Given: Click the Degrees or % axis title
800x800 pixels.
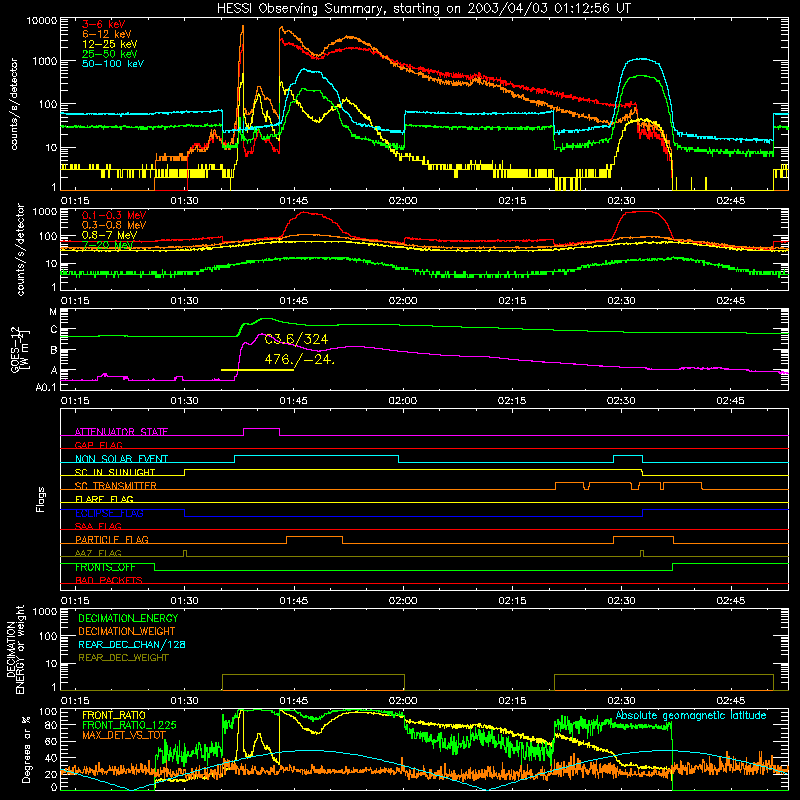Looking at the screenshot, I should click(26, 749).
